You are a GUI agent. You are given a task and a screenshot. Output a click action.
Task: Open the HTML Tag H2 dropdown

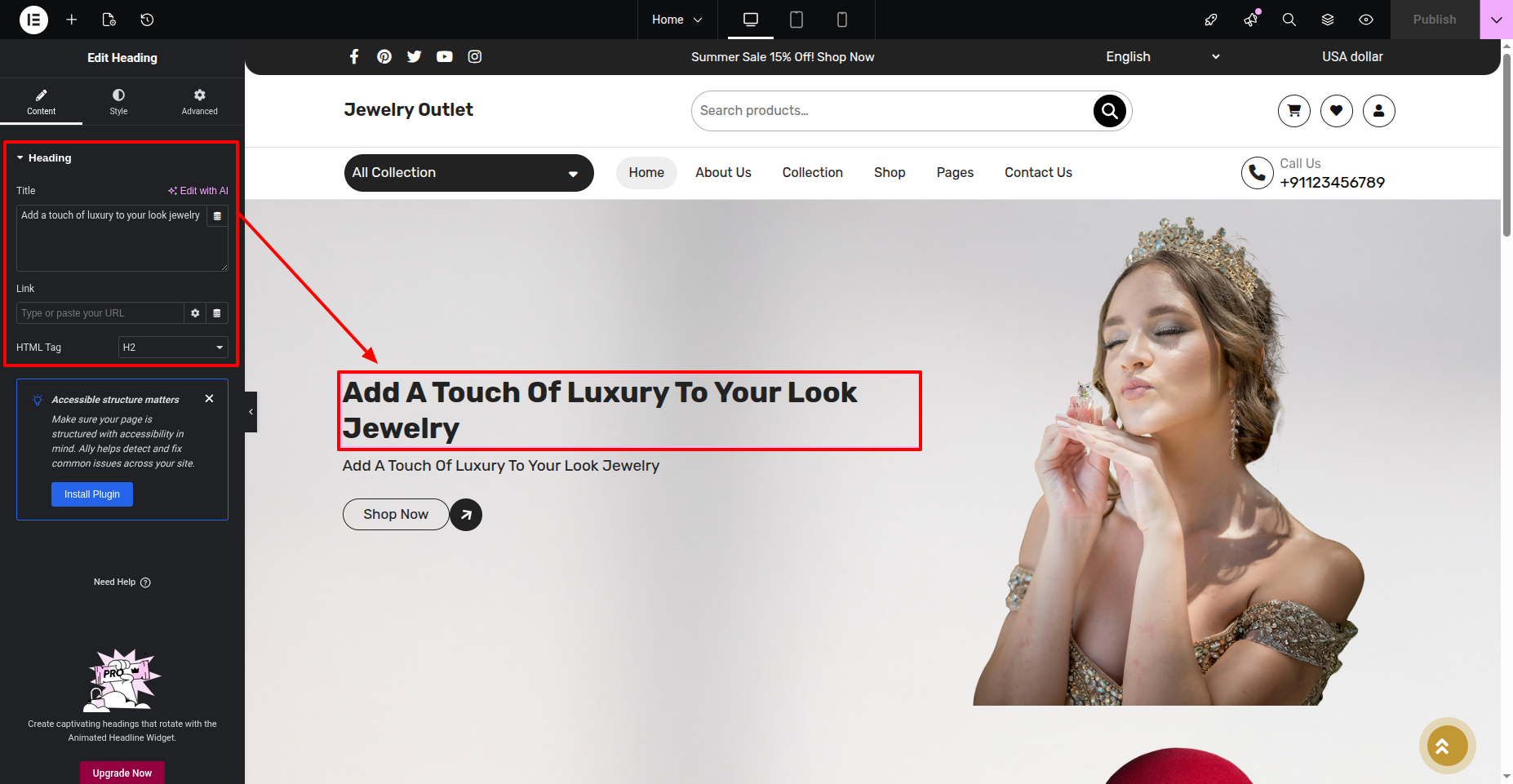coord(173,348)
